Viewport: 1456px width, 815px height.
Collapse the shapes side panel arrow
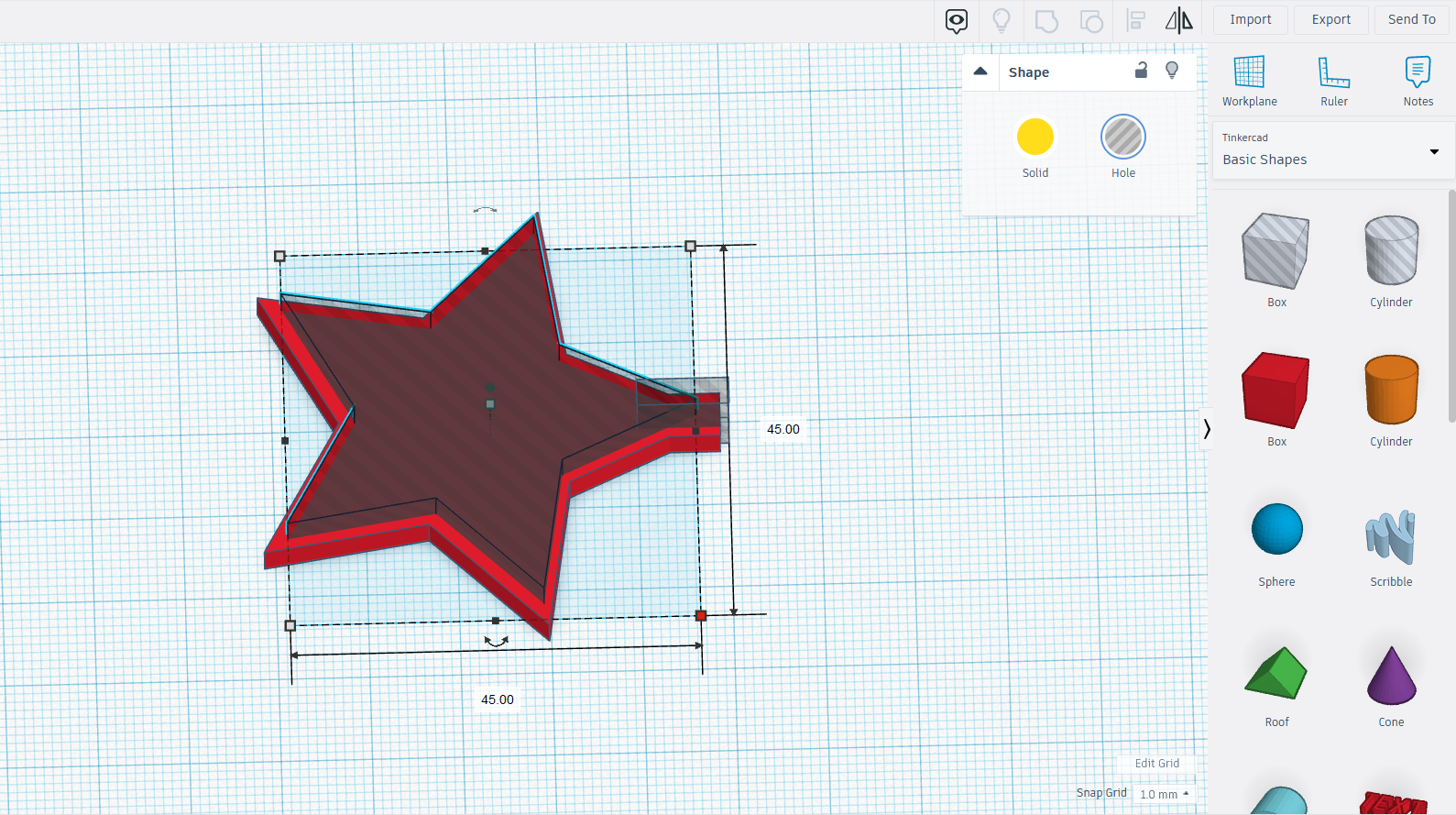click(1207, 429)
